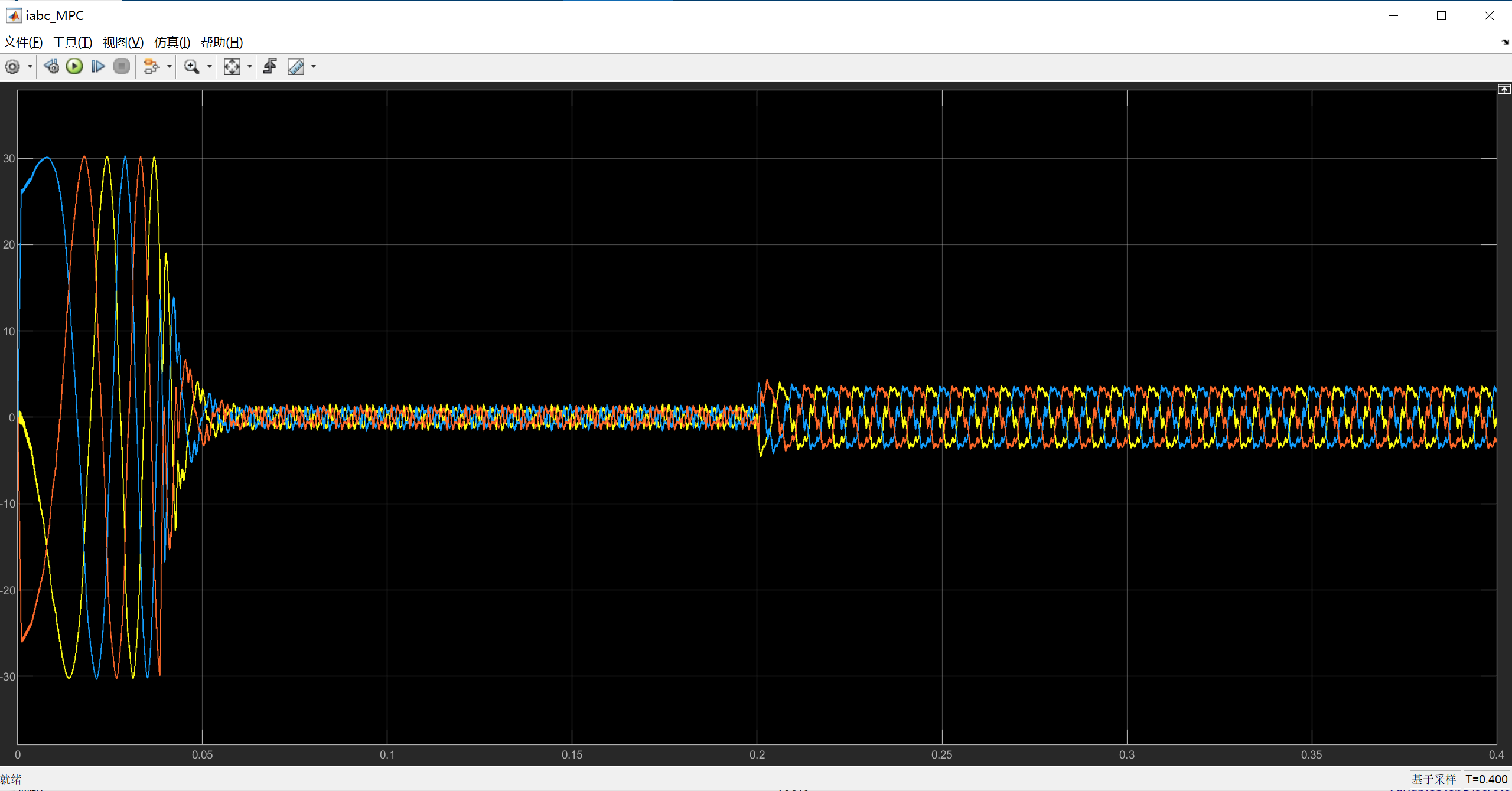1512x791 pixels.
Task: Toggle the maximize axes button on the plot corner
Action: pyautogui.click(x=1504, y=89)
